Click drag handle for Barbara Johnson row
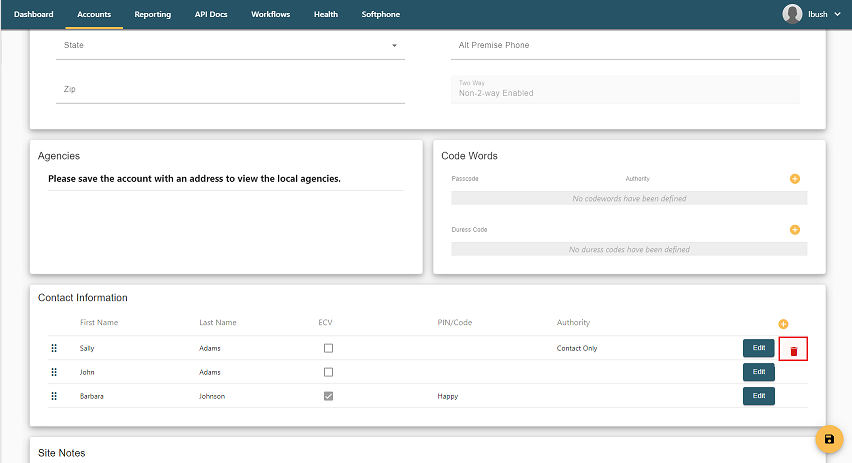Image resolution: width=852 pixels, height=463 pixels. 54,396
